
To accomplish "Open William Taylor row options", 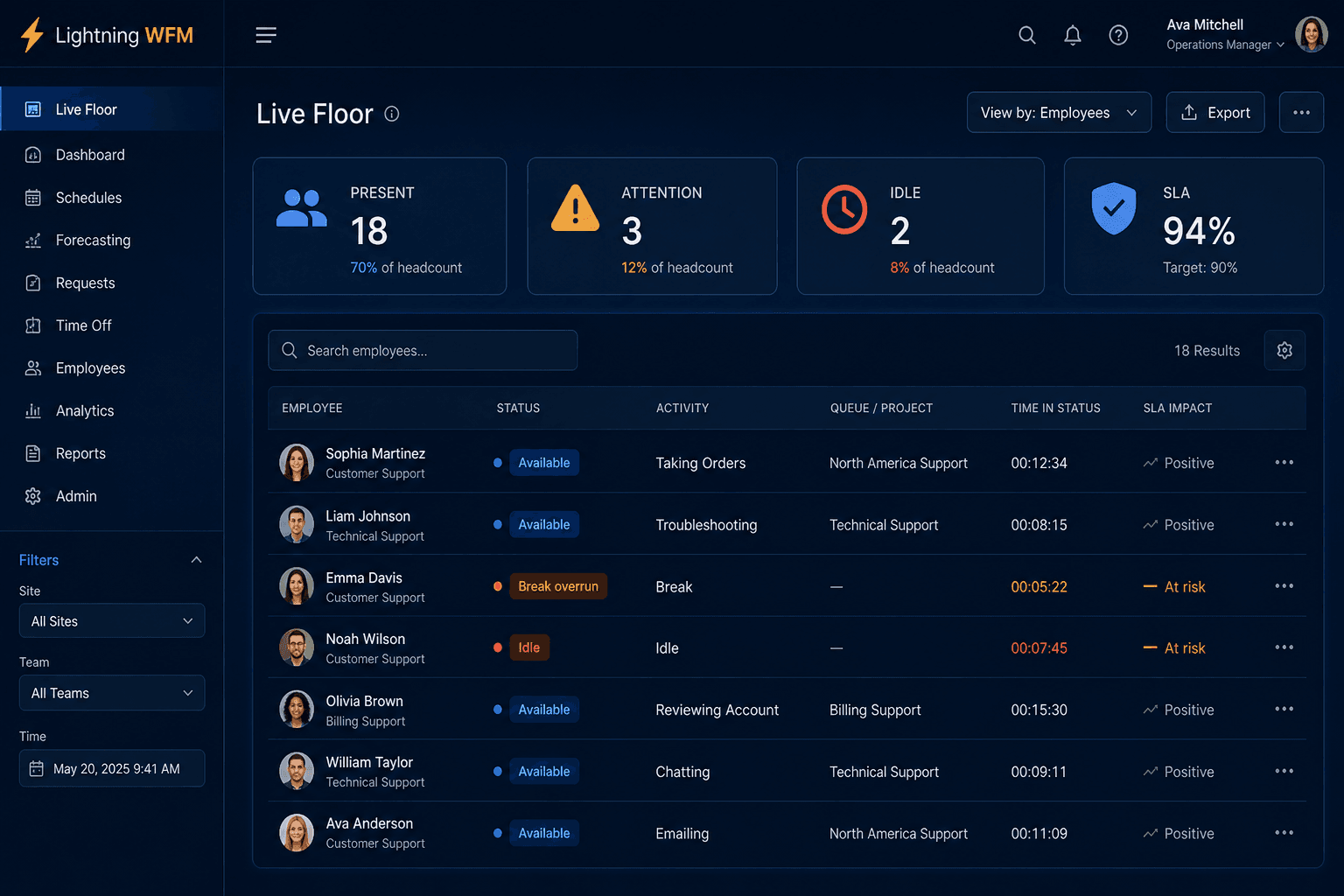I will click(x=1284, y=771).
